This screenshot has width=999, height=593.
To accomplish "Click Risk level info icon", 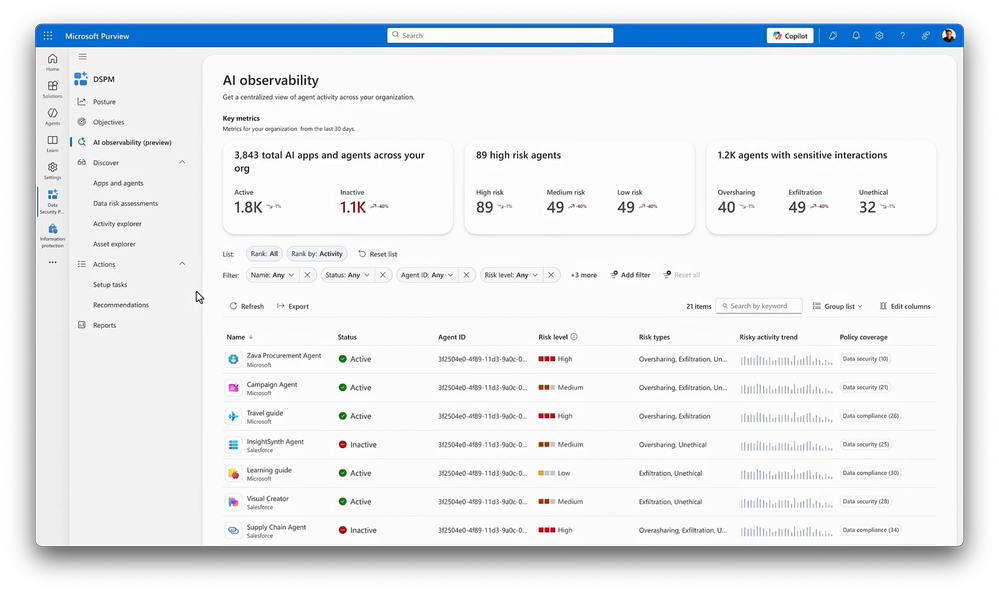I will [x=574, y=337].
